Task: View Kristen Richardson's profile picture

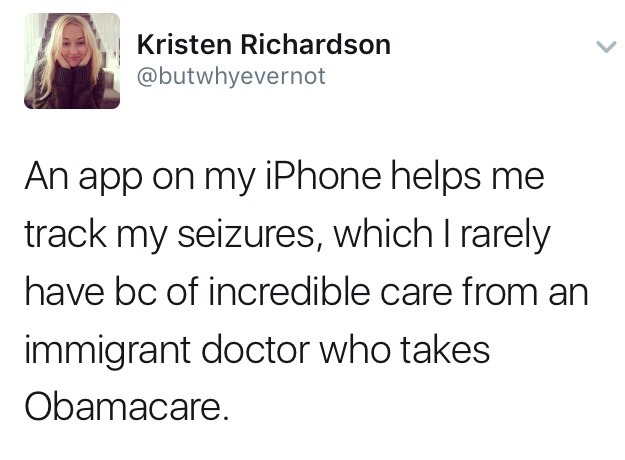Action: pos(72,61)
